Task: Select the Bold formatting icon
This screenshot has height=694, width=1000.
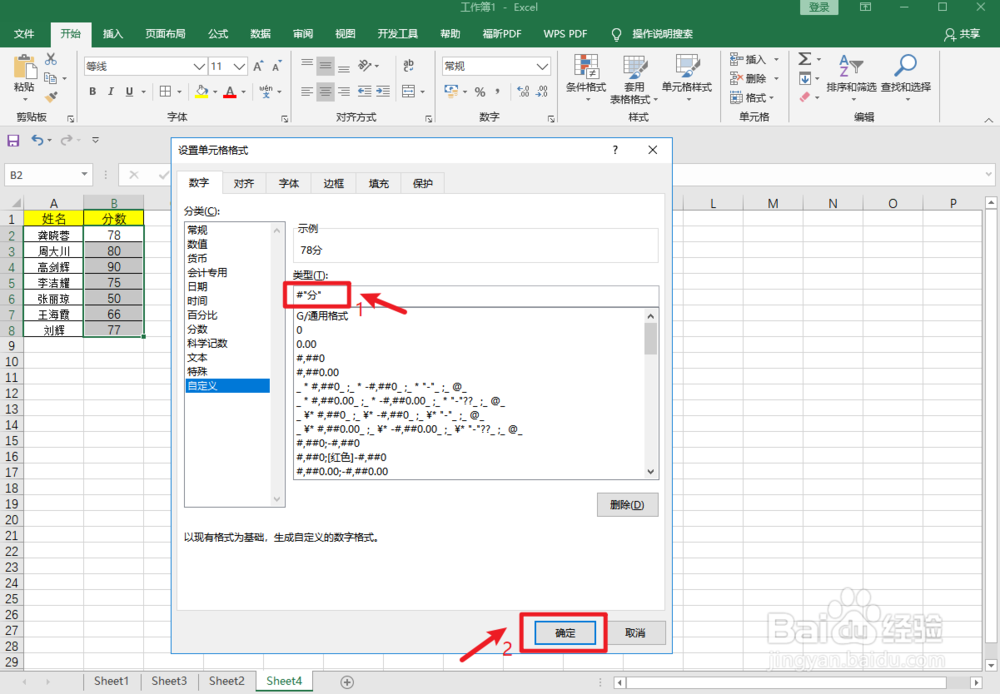Action: pyautogui.click(x=93, y=91)
